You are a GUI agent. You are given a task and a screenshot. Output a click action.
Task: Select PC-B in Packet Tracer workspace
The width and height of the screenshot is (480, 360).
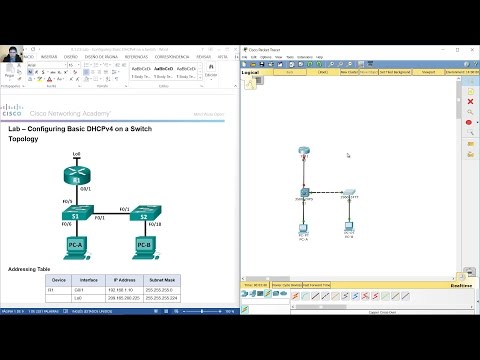(349, 227)
